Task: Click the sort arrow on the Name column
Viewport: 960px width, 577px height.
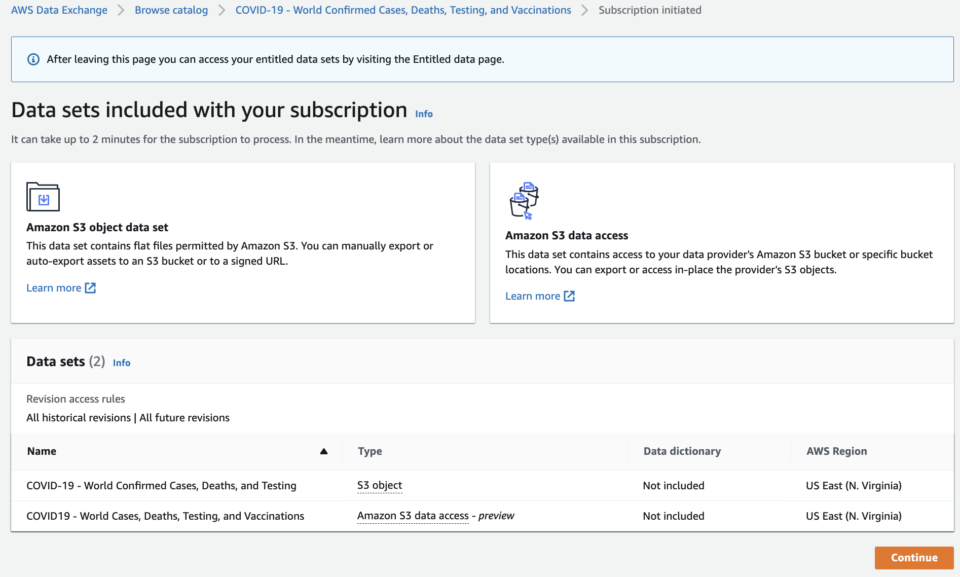Action: pos(323,451)
